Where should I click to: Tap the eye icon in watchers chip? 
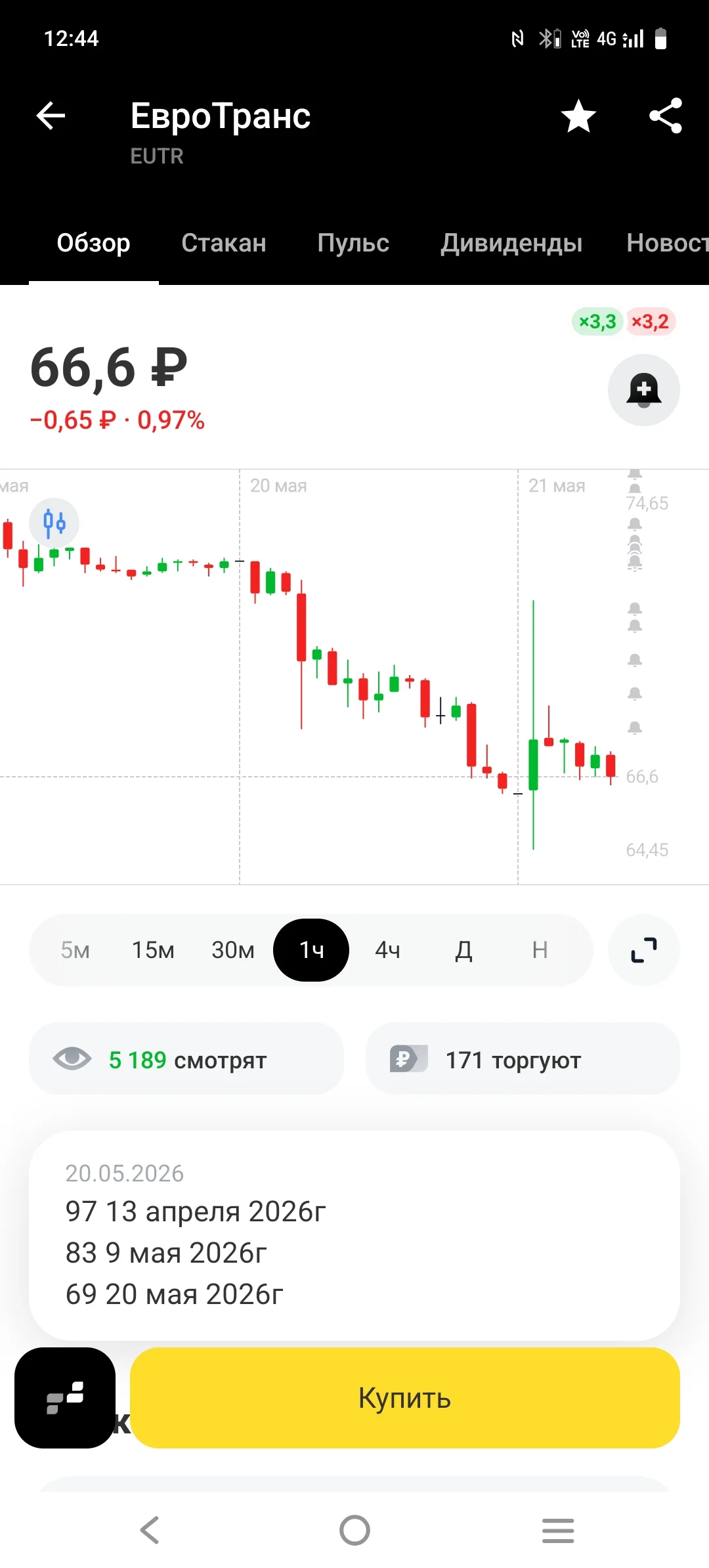[x=72, y=1058]
